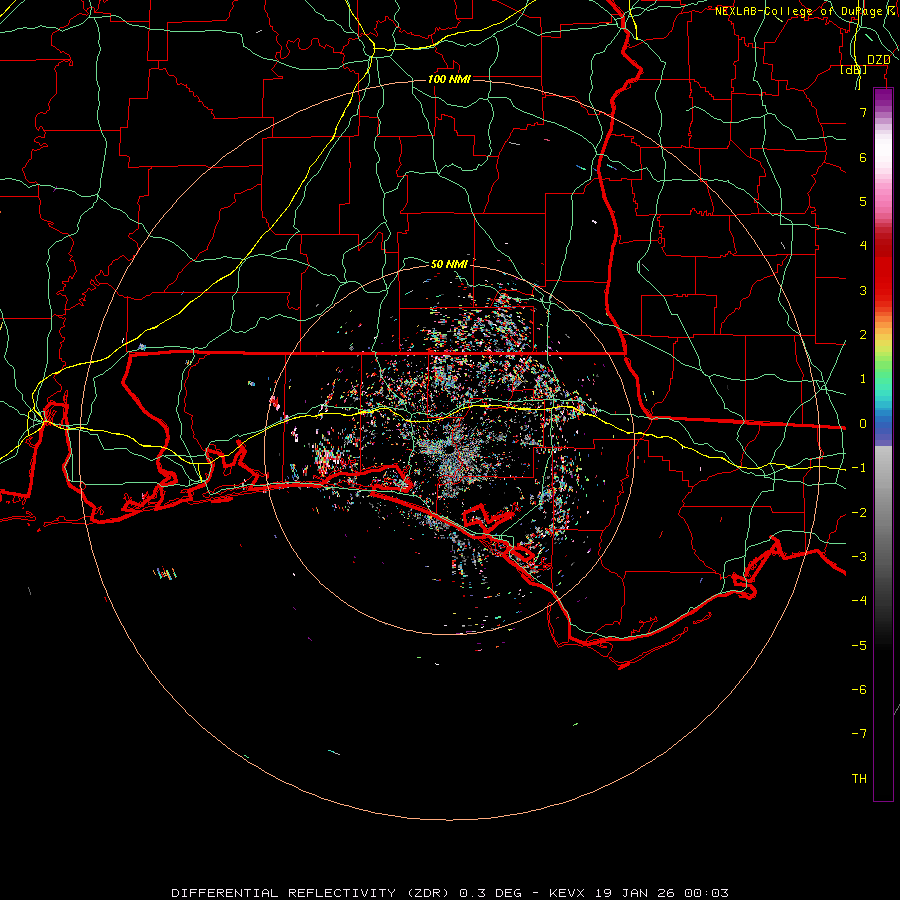Click the "[dB]" unit label
This screenshot has height=900, width=900.
tap(854, 69)
